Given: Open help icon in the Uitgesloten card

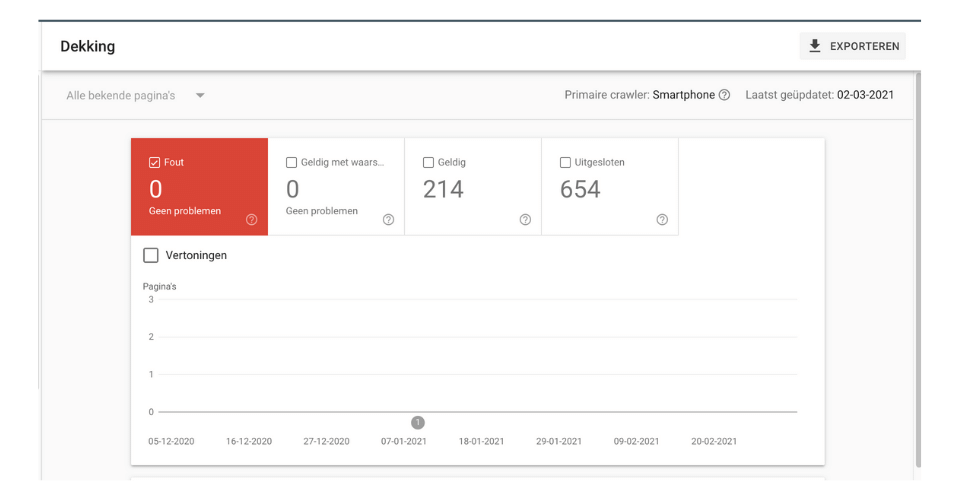Looking at the screenshot, I should click(662, 220).
